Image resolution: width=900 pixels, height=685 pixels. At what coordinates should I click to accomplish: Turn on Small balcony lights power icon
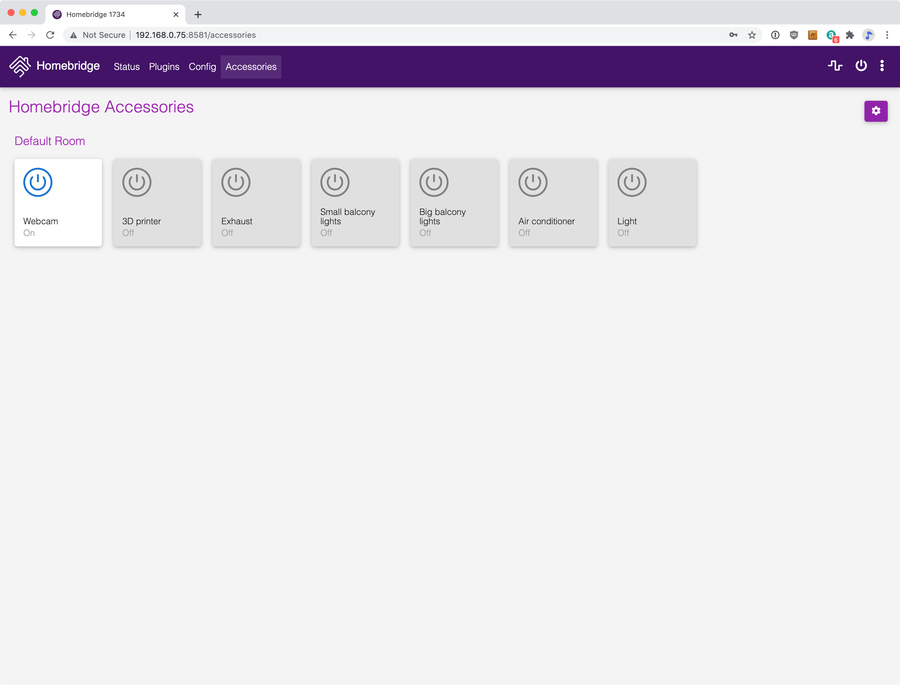tap(335, 182)
